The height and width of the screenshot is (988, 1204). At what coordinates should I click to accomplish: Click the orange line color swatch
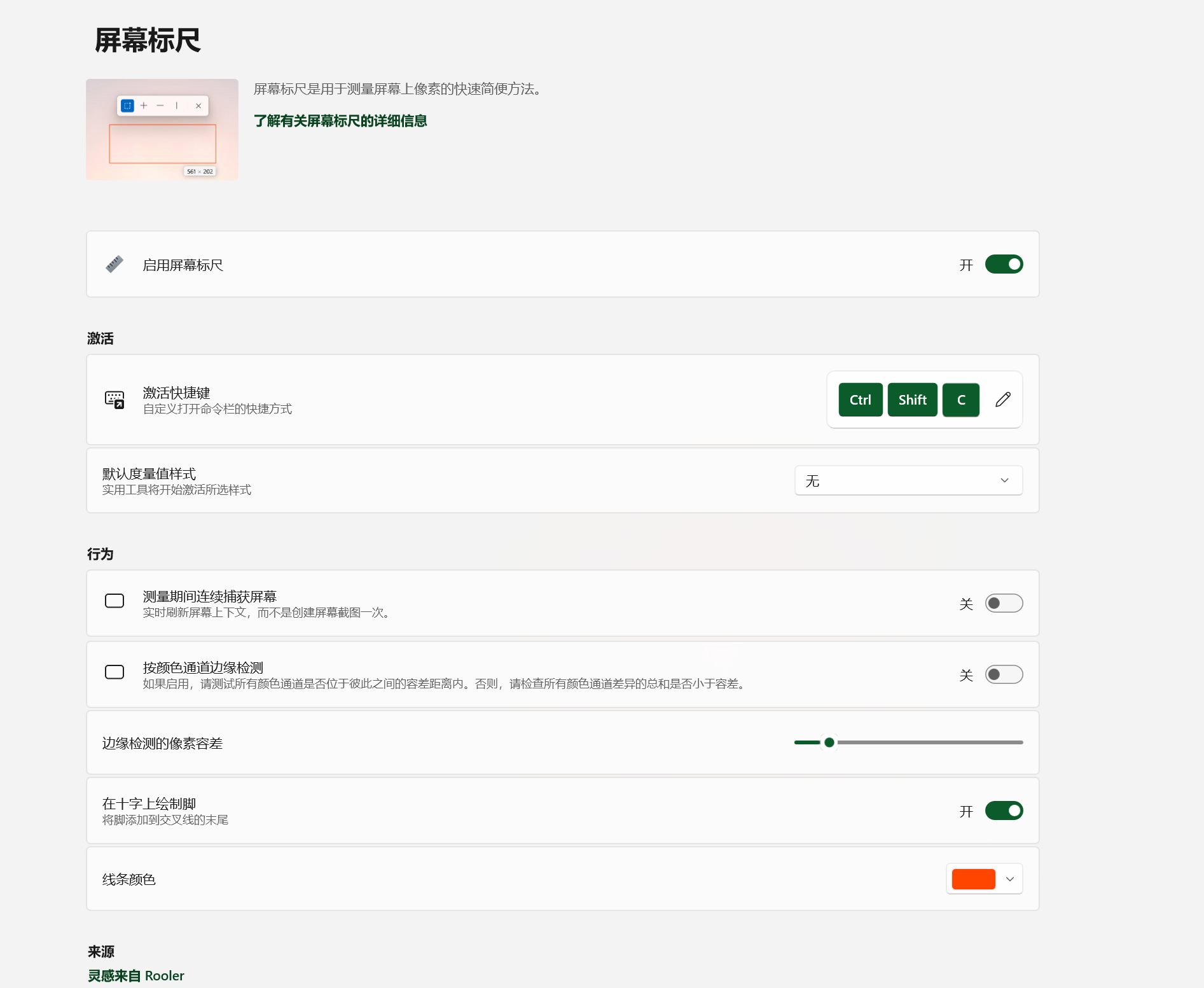coord(972,879)
